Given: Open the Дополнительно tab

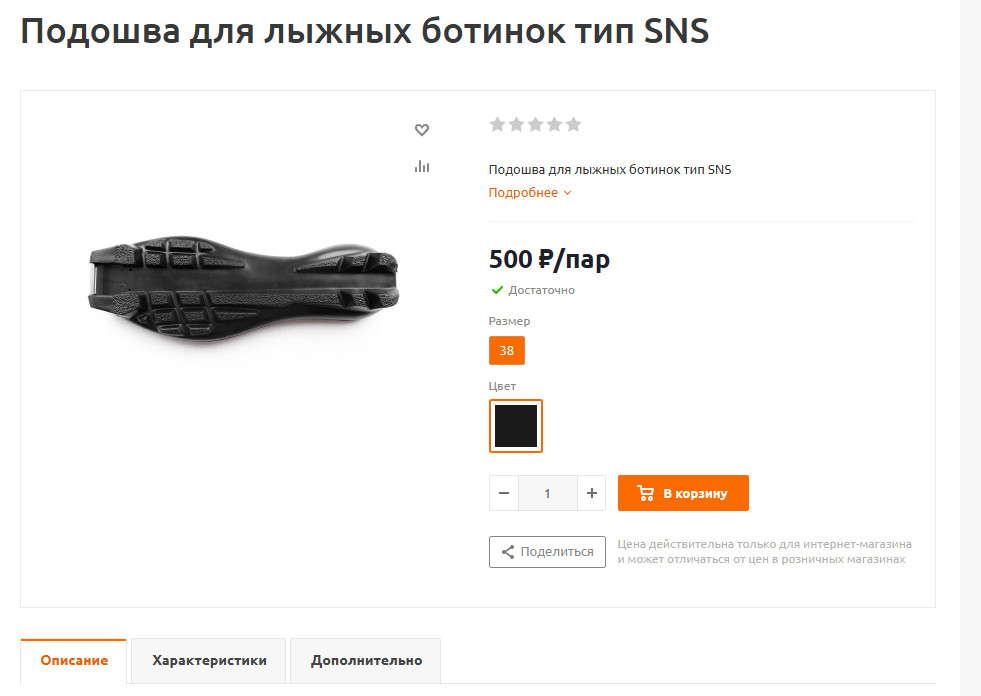Looking at the screenshot, I should pos(366,661).
